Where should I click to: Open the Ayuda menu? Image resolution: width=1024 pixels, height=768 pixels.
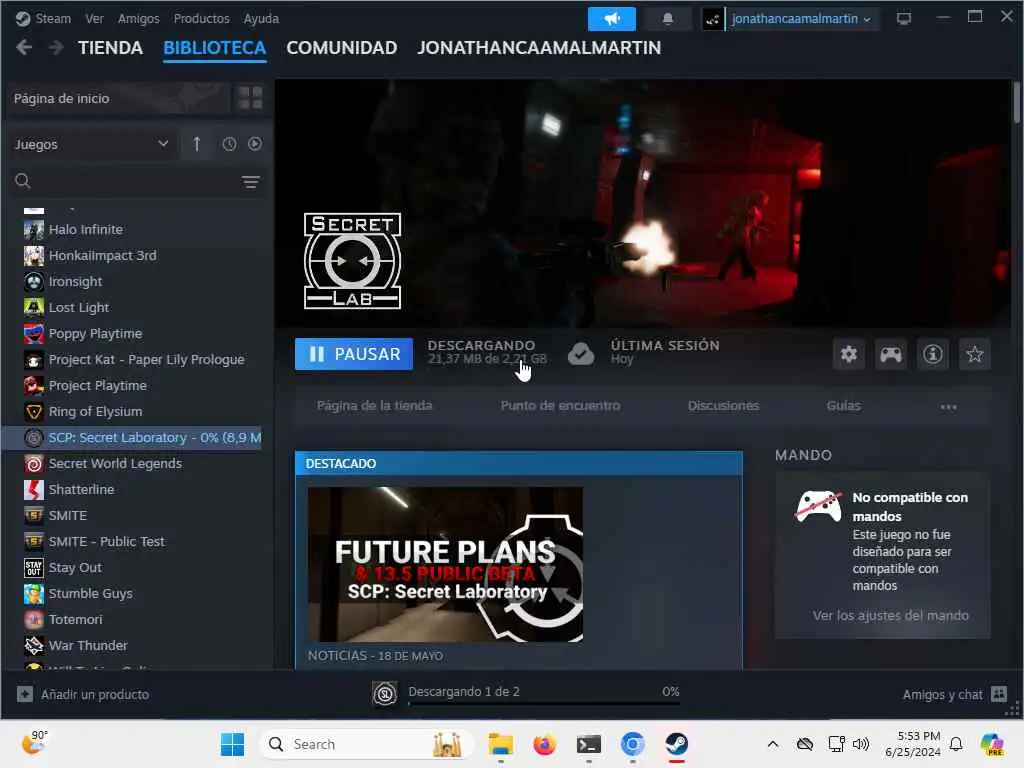point(261,19)
